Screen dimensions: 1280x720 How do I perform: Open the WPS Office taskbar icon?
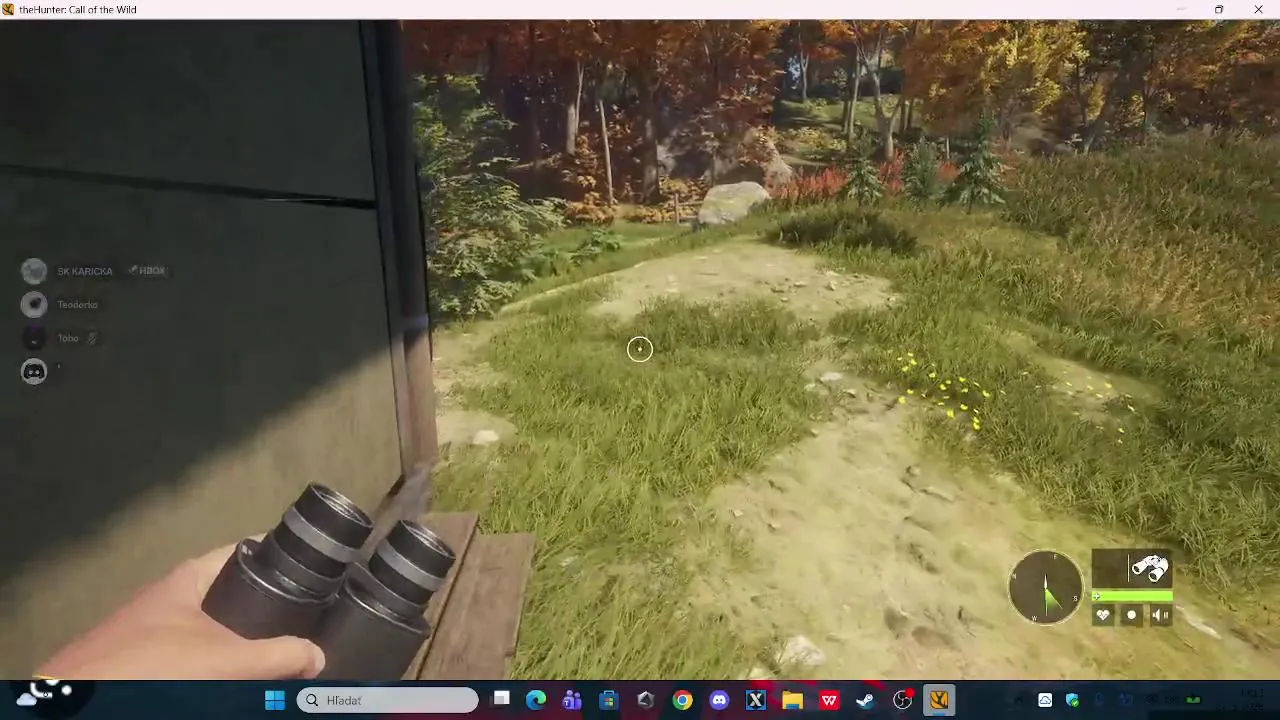[x=829, y=700]
